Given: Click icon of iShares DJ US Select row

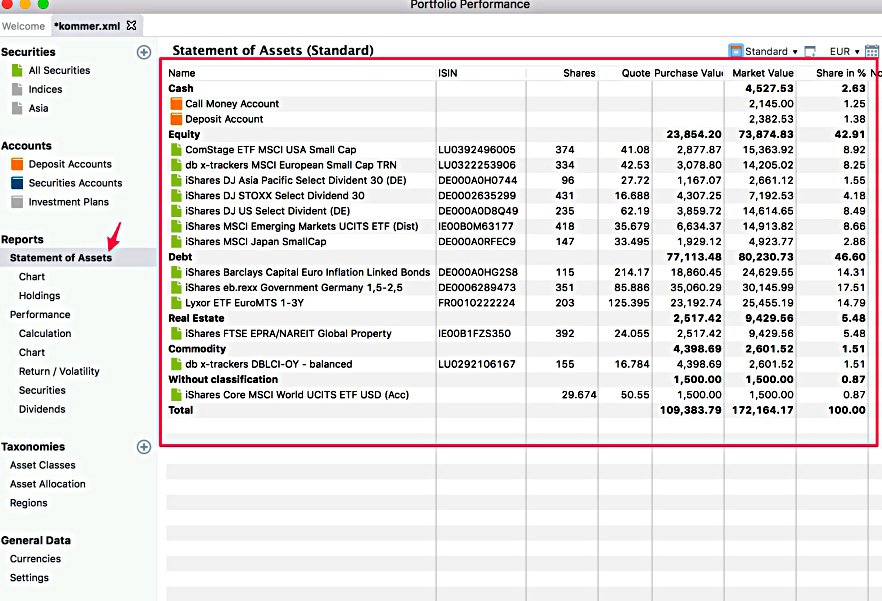Looking at the screenshot, I should pyautogui.click(x=176, y=210).
